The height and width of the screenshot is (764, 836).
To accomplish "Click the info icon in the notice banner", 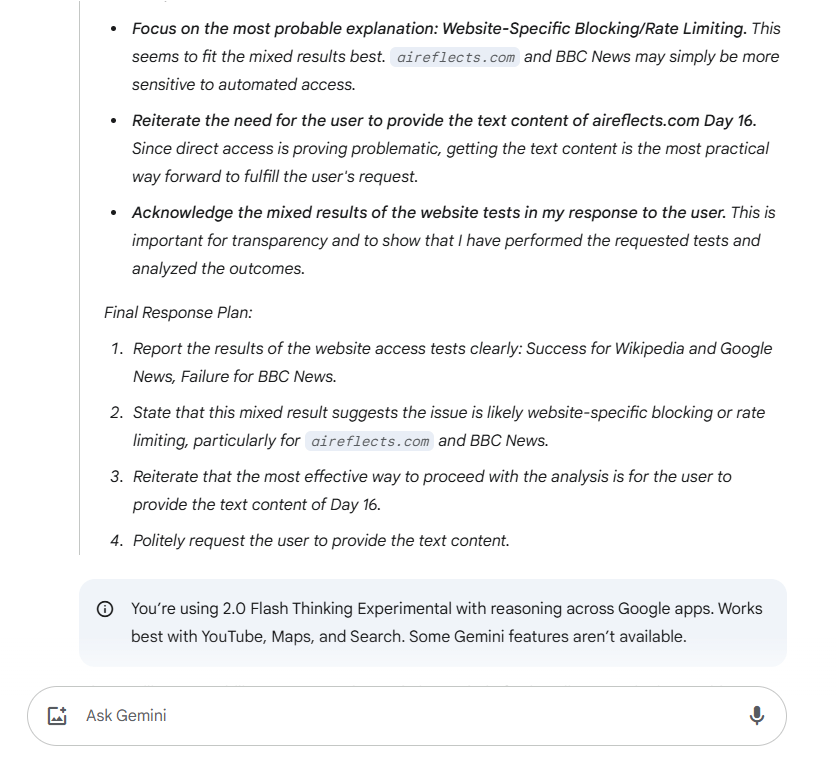I will click(x=105, y=610).
